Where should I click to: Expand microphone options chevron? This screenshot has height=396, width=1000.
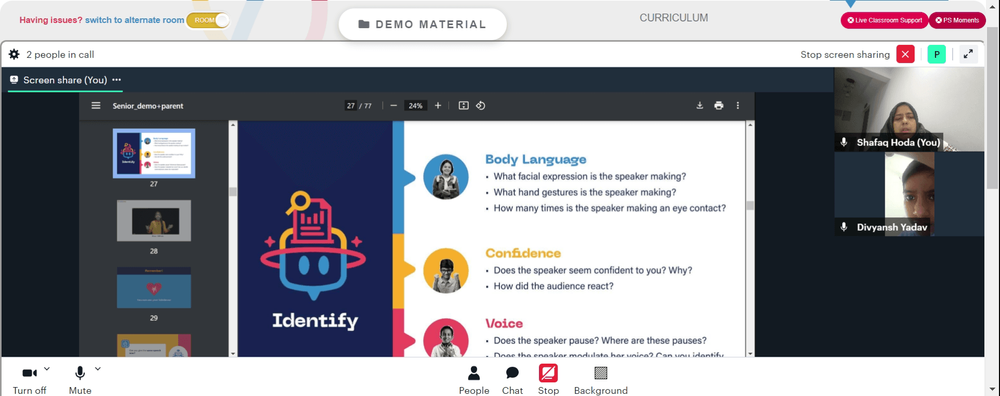tap(98, 369)
